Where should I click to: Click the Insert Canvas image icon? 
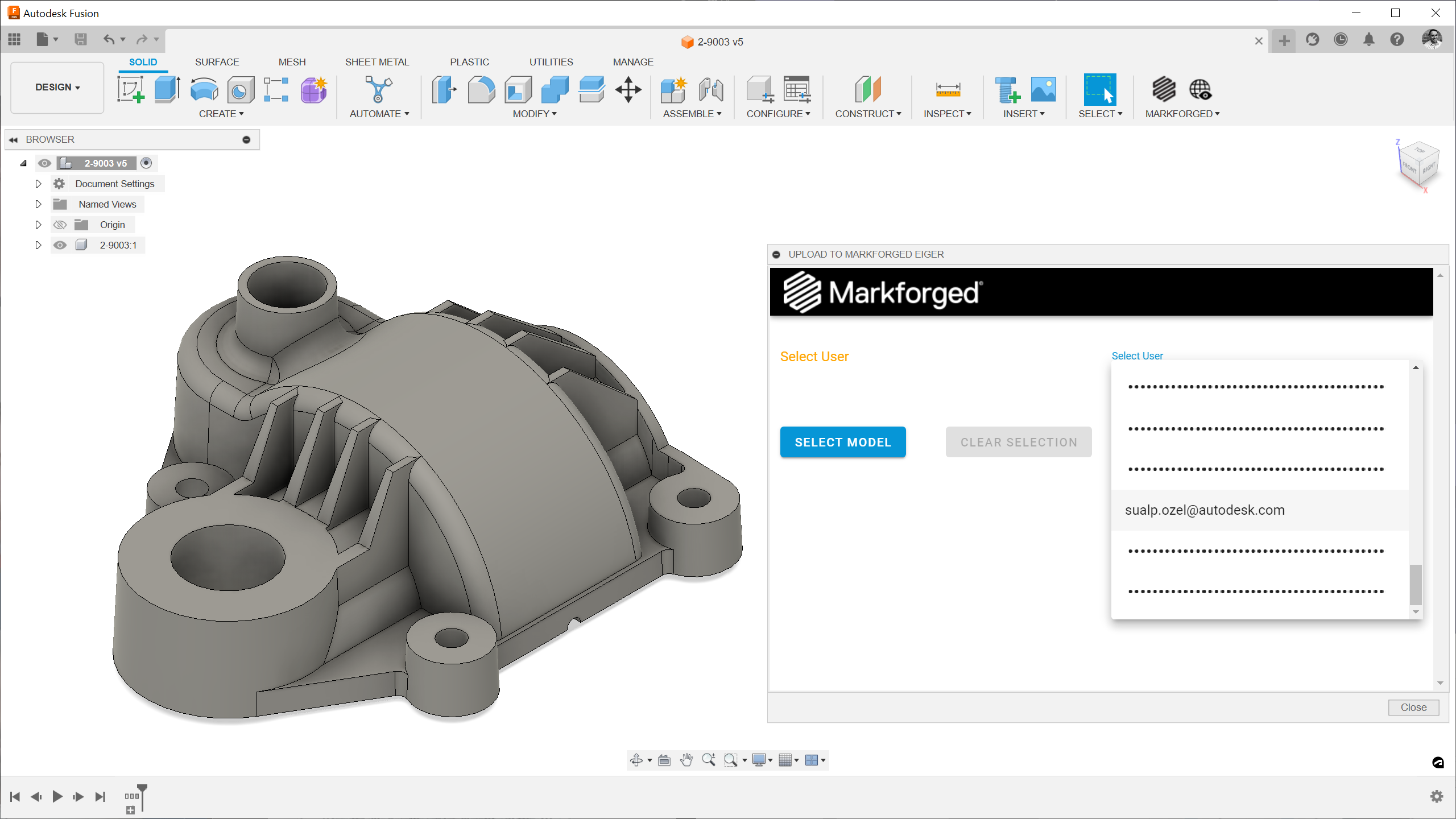point(1043,90)
